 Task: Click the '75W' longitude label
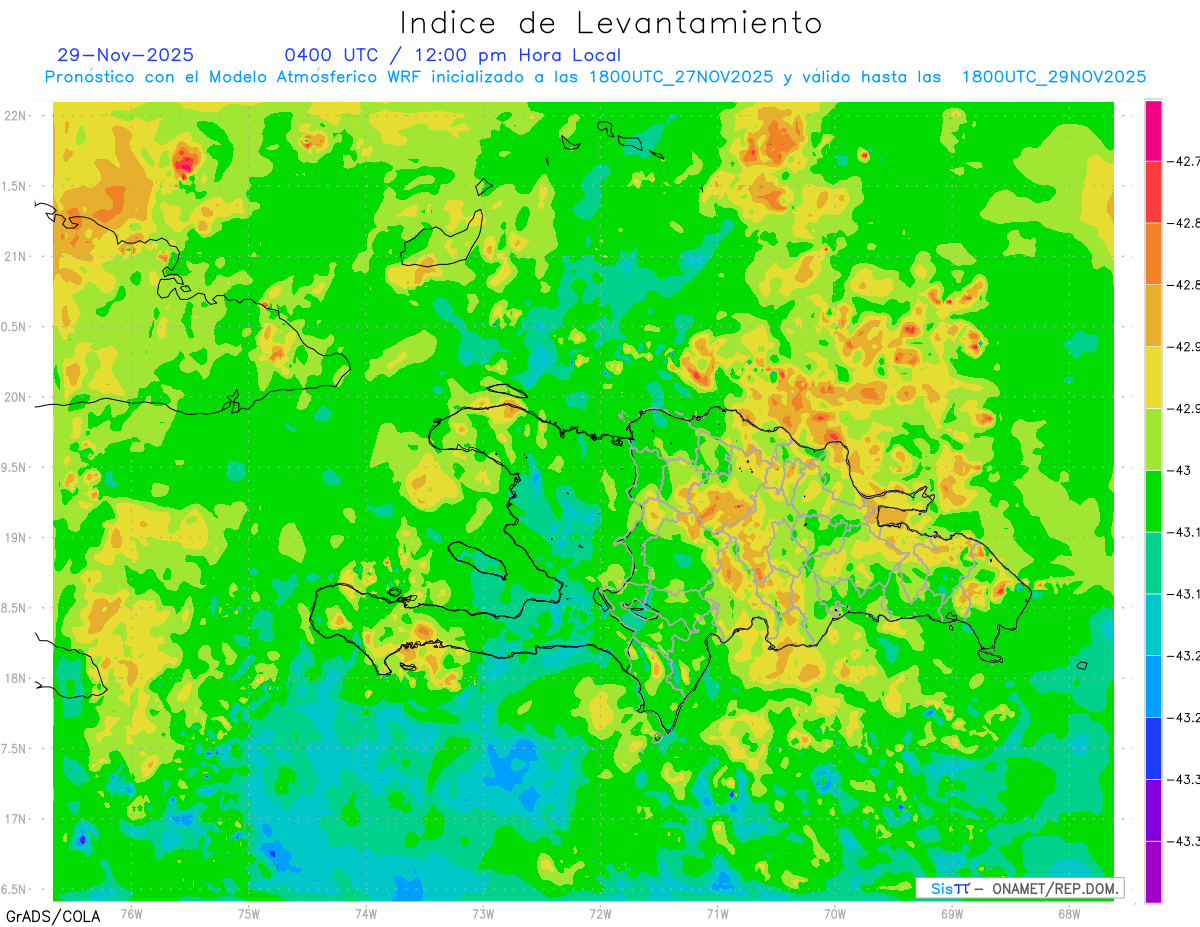tap(249, 913)
